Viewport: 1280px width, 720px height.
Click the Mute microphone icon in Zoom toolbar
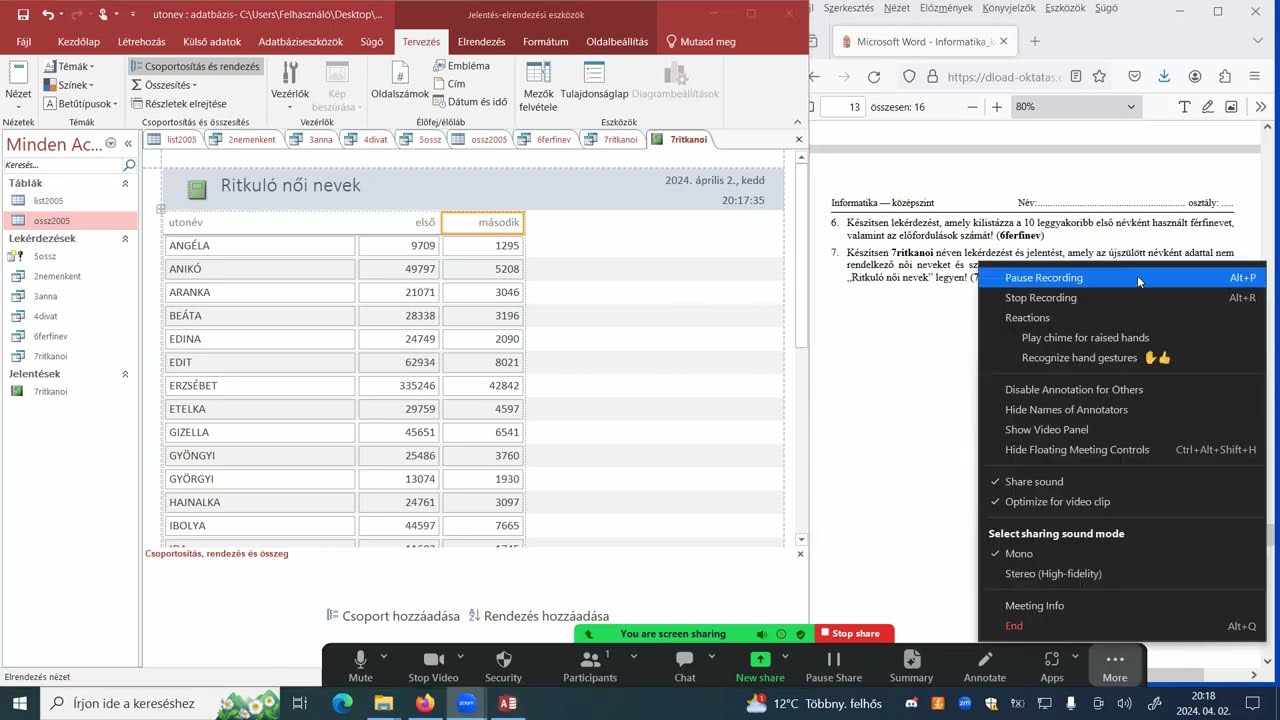point(361,660)
